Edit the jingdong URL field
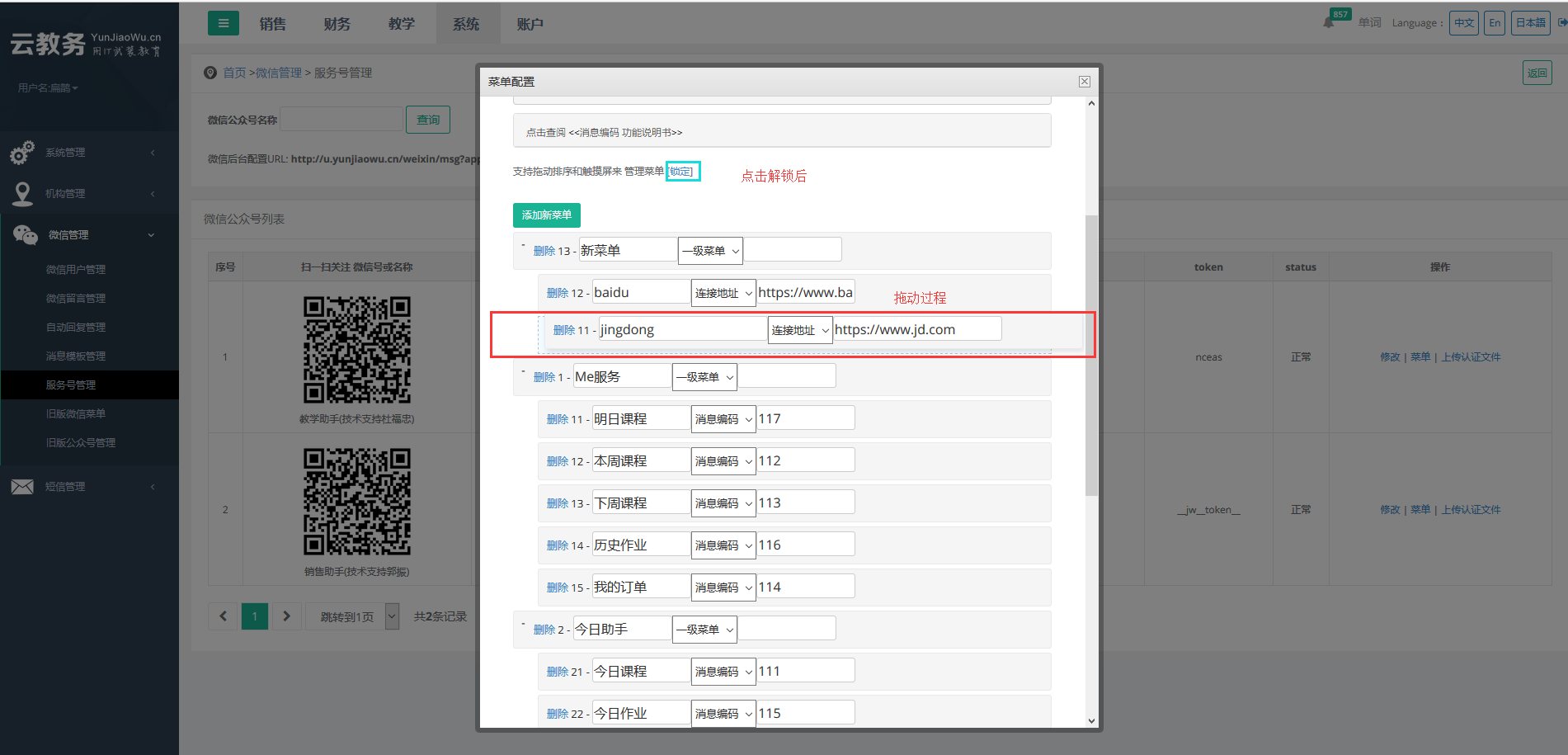This screenshot has width=1568, height=755. 917,329
